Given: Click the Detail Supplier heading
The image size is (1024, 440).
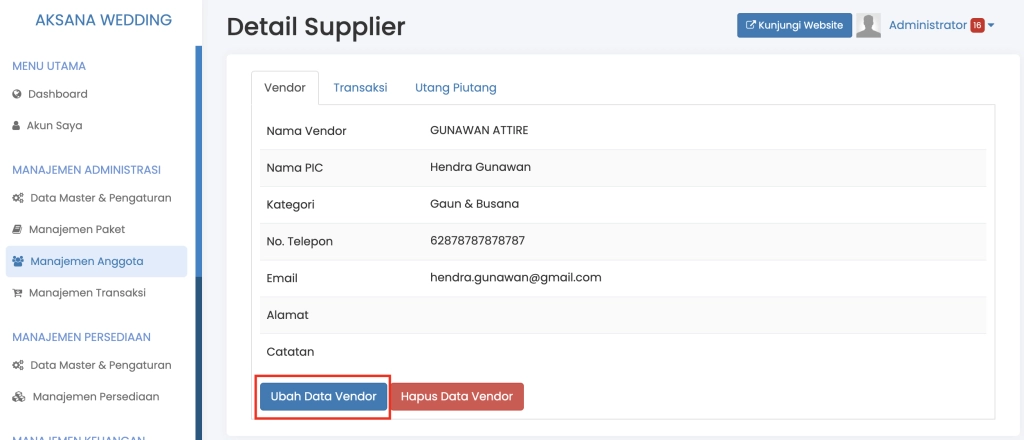Looking at the screenshot, I should point(316,27).
